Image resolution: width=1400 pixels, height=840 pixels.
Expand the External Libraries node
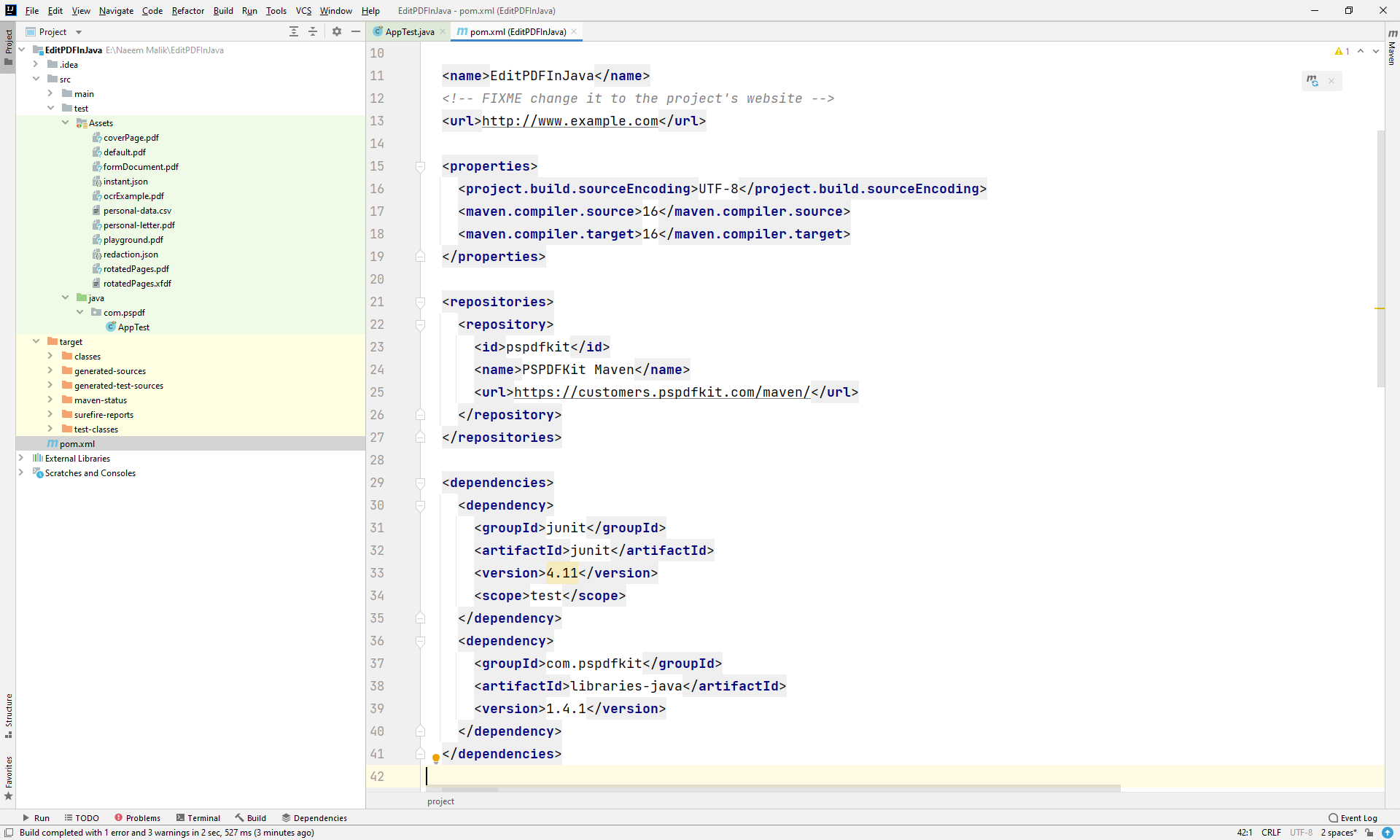pyautogui.click(x=21, y=458)
